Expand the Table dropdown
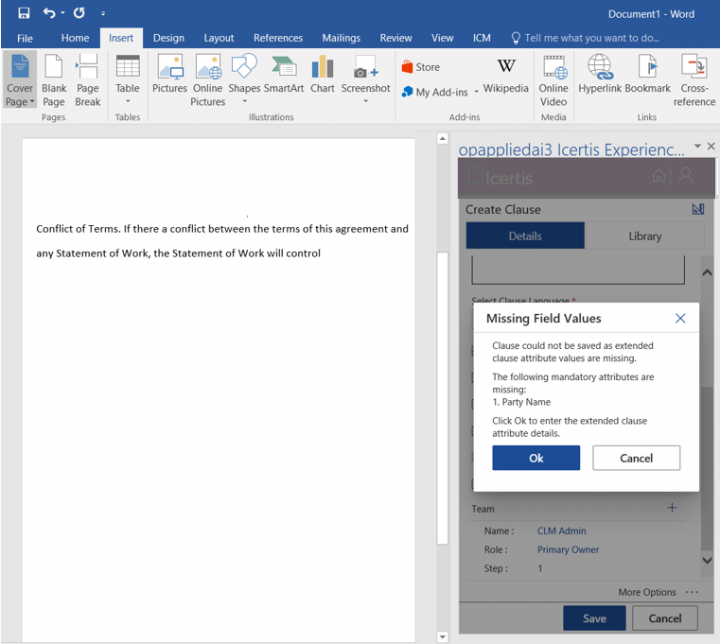720x644 pixels. [x=128, y=100]
